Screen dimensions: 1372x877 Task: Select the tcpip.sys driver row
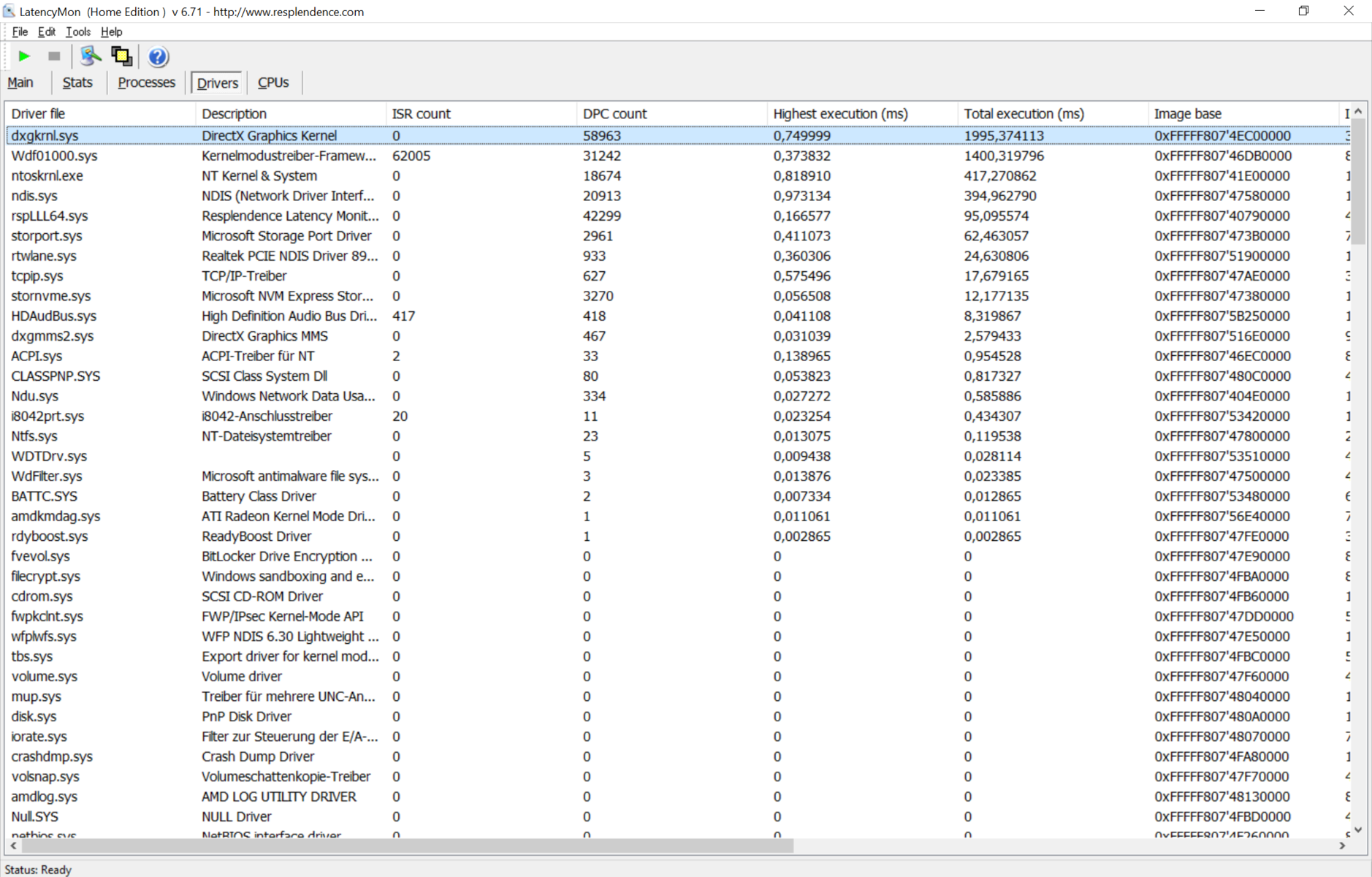point(678,276)
